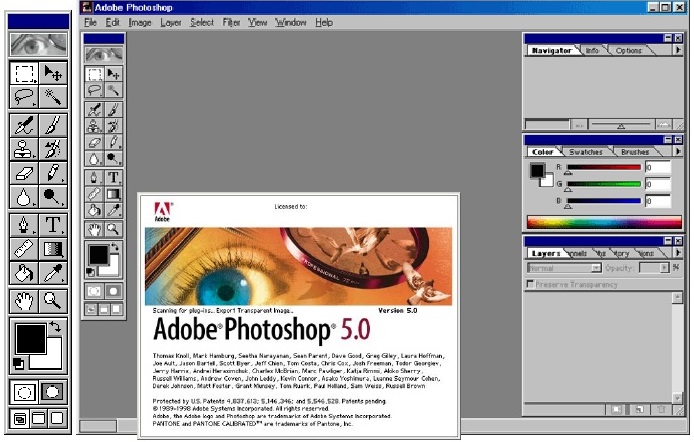Click the Navigator zoom in button
Screen dimensions: 694x442
click(663, 125)
